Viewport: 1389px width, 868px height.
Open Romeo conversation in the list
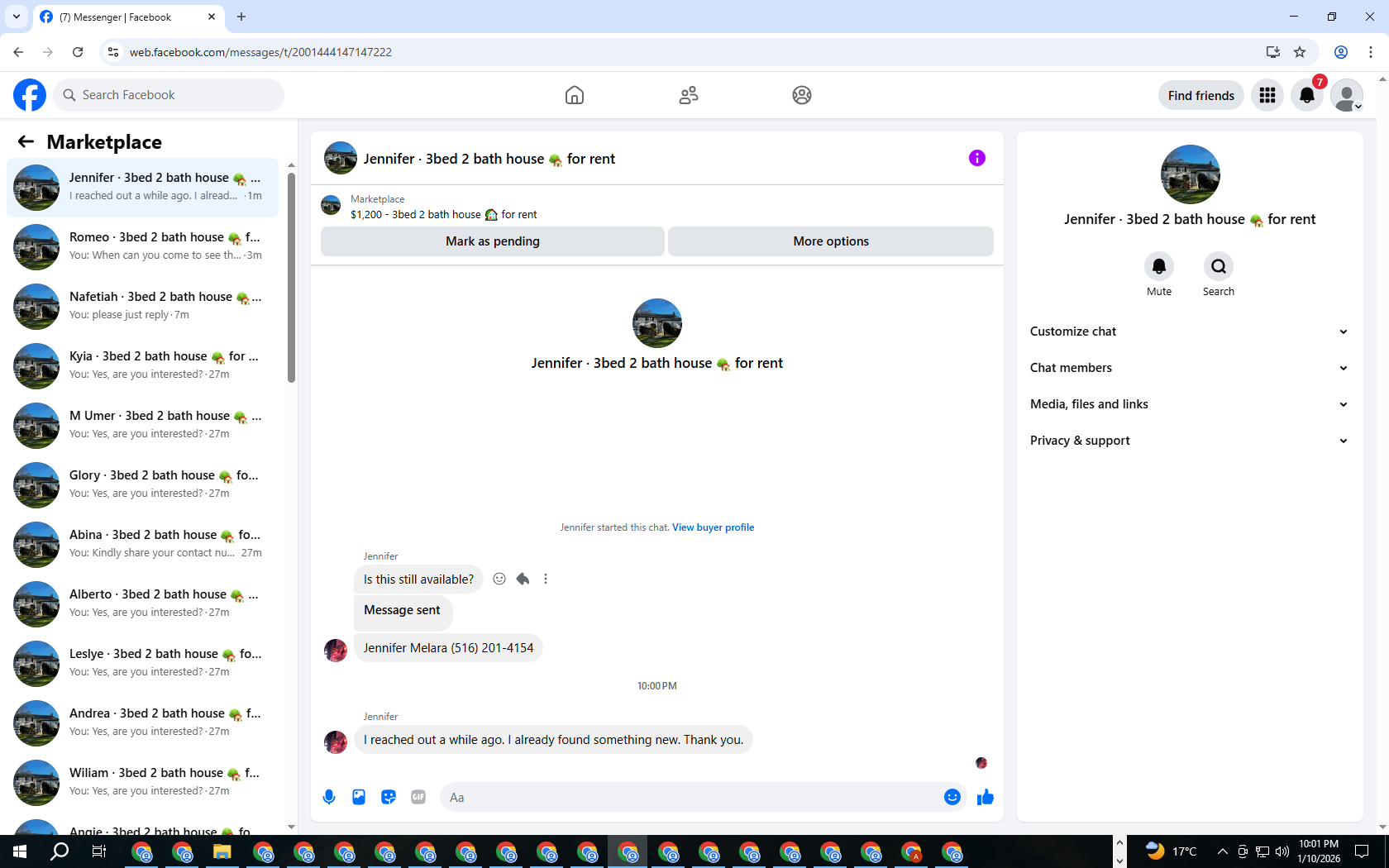(143, 246)
